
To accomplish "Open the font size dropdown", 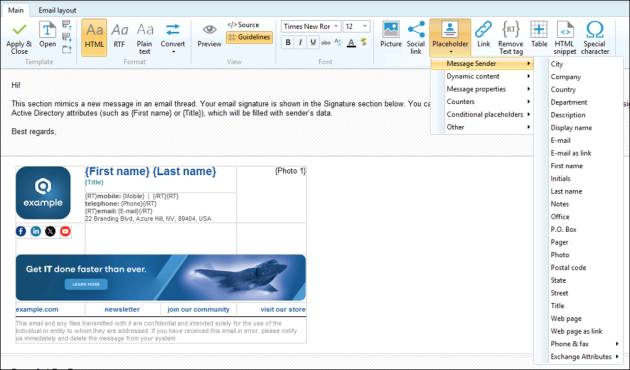I will (x=356, y=27).
